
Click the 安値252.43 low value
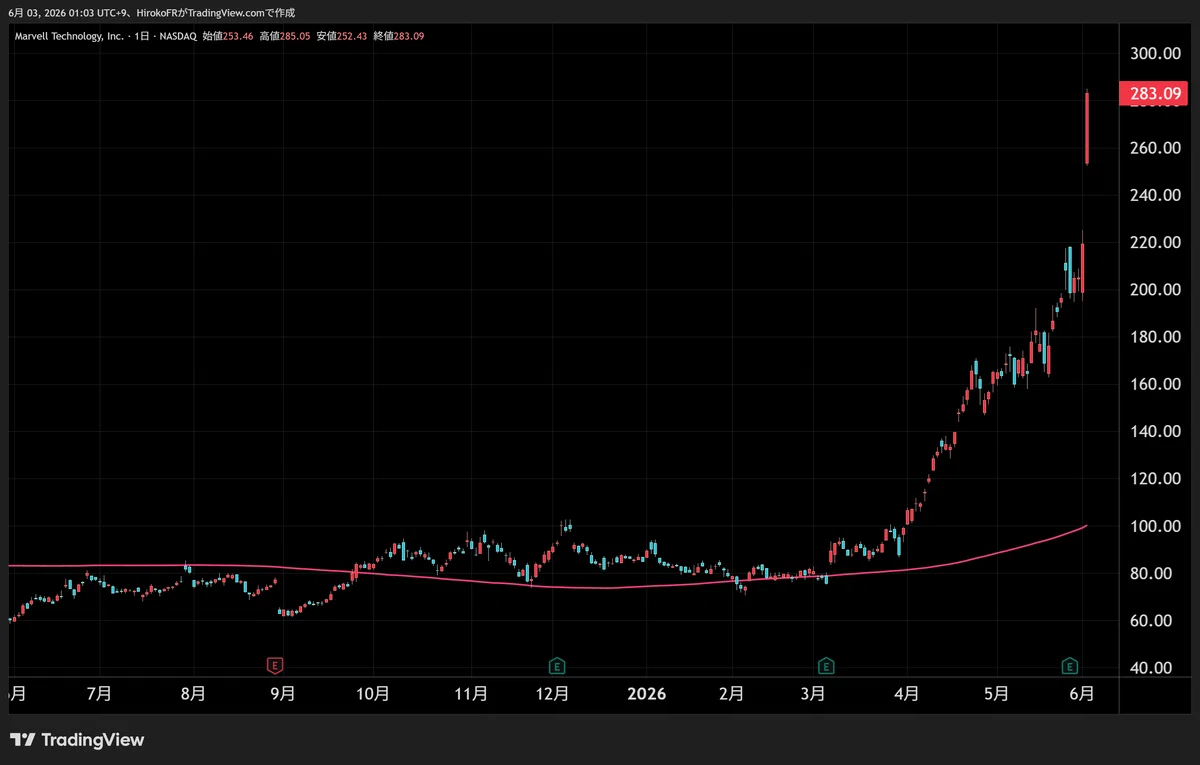[341, 36]
